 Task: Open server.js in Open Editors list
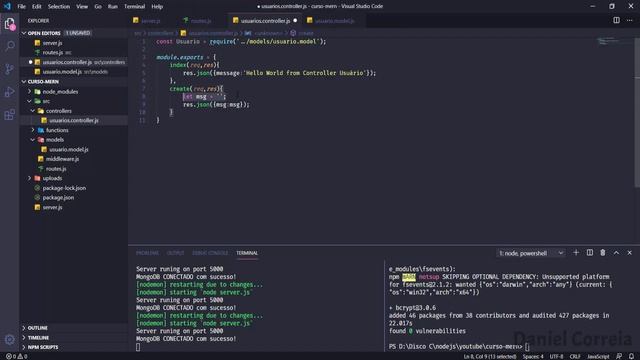52,43
